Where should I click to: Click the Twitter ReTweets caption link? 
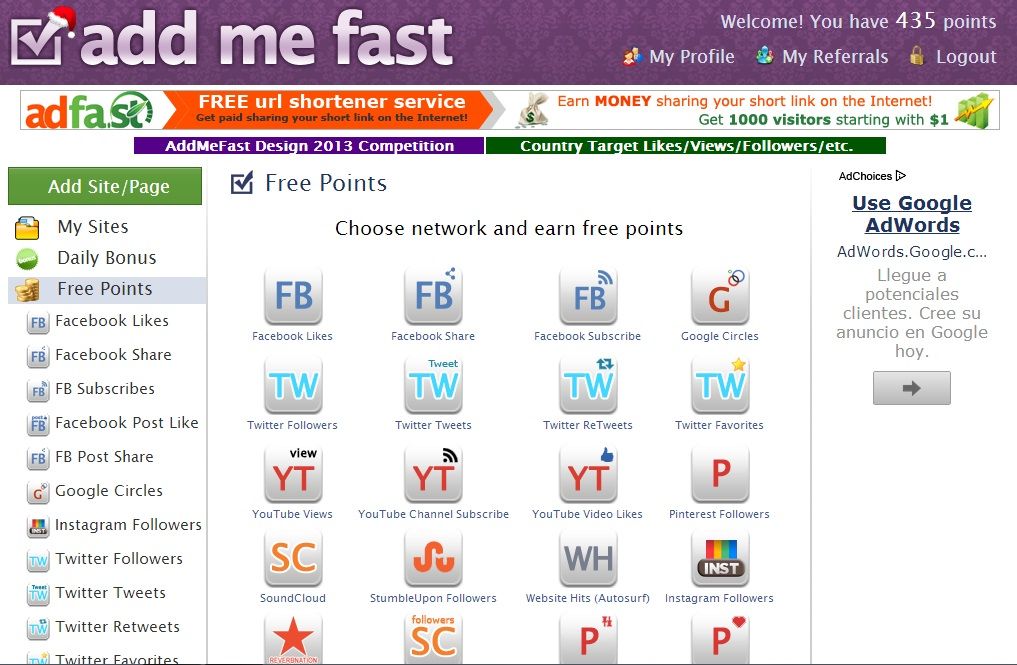point(588,425)
